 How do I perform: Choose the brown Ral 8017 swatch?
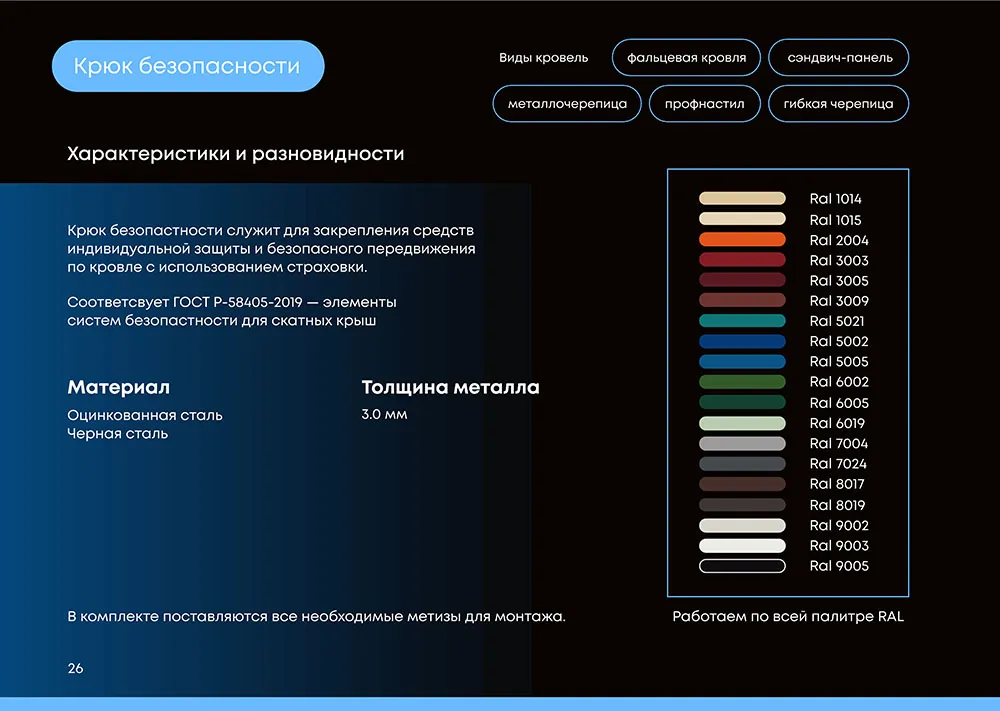(x=742, y=484)
